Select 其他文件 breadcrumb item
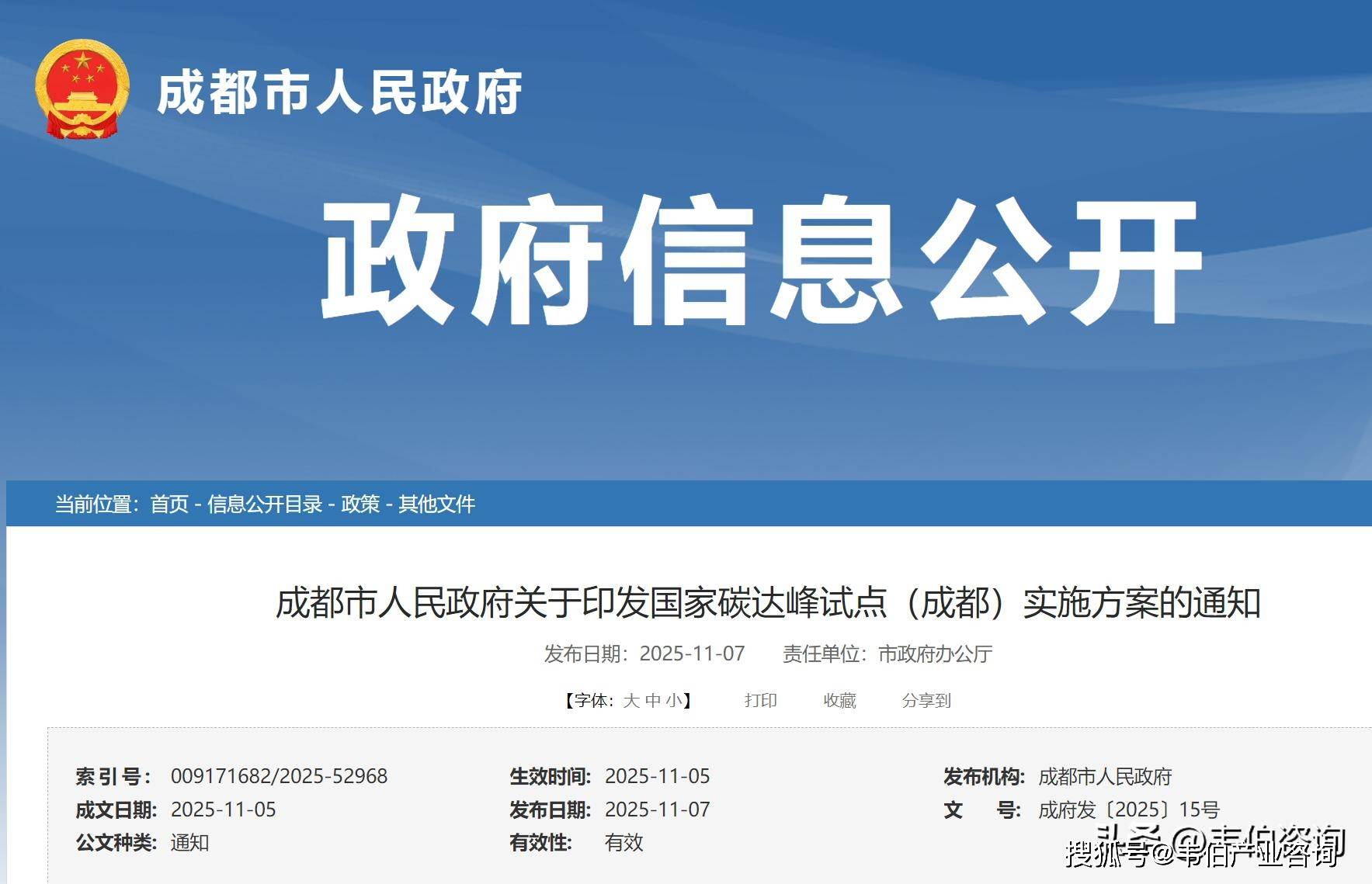Viewport: 1372px width, 884px height. click(x=436, y=504)
